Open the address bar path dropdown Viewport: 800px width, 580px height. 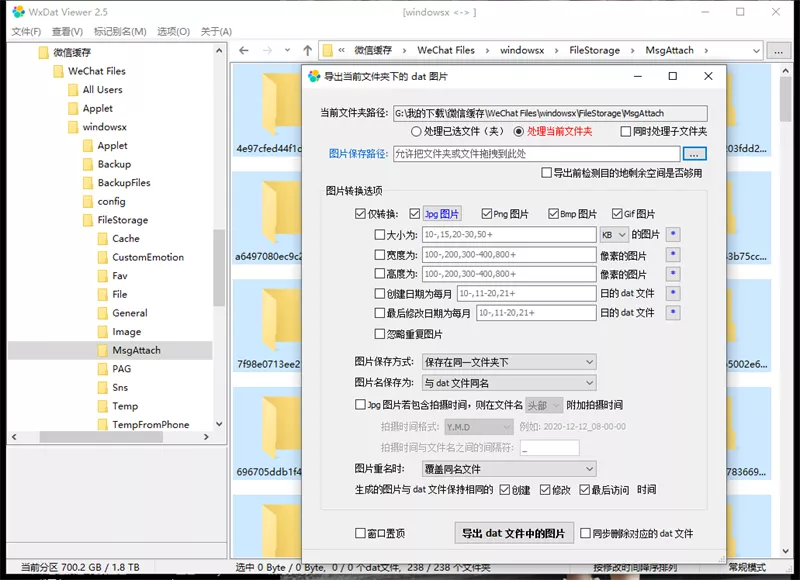coord(756,51)
